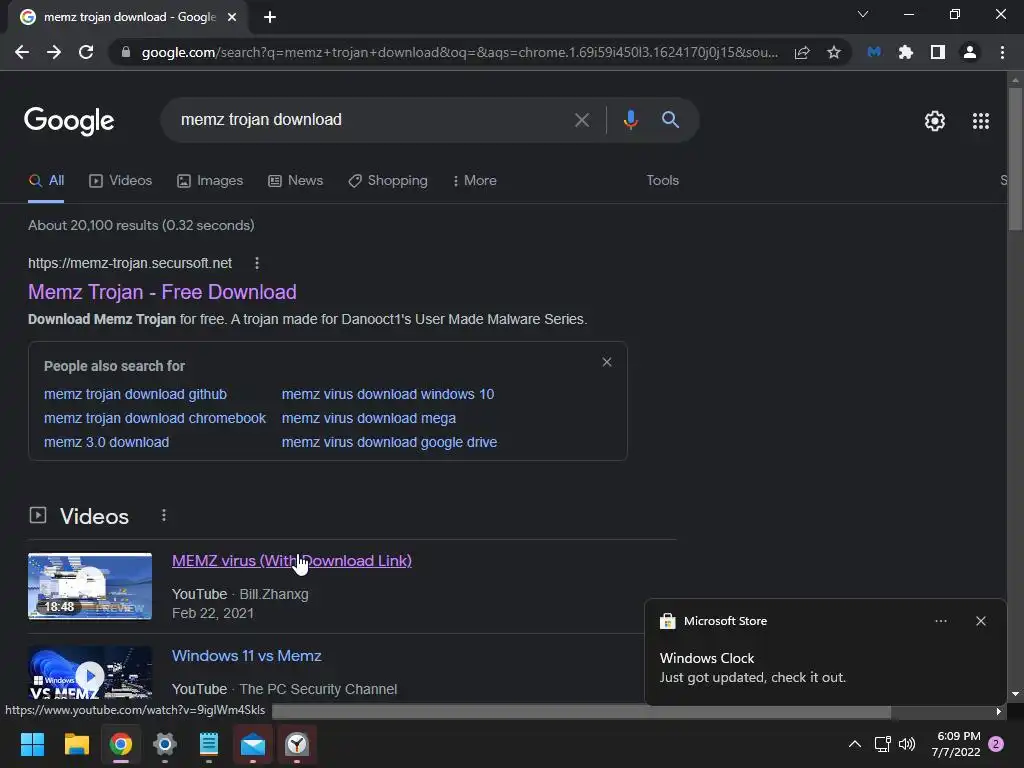Open search Tools options
This screenshot has height=768, width=1024.
point(662,181)
